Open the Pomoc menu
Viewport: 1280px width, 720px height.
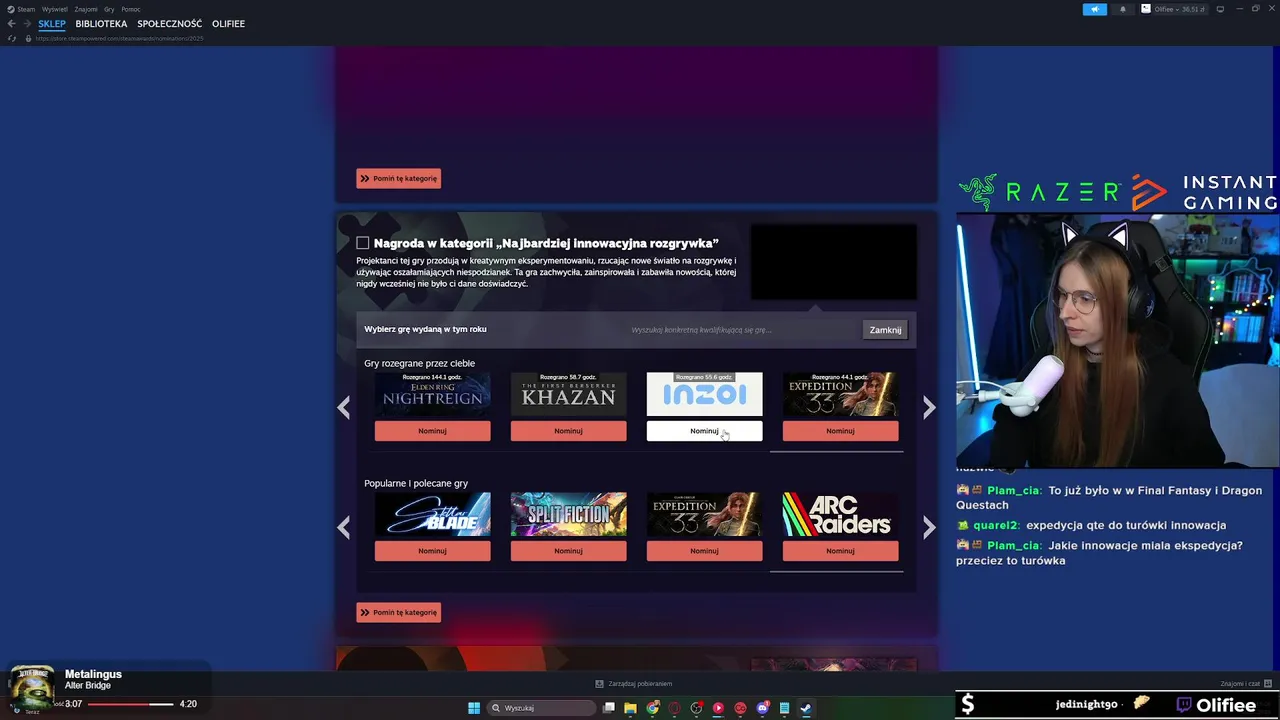click(x=131, y=9)
